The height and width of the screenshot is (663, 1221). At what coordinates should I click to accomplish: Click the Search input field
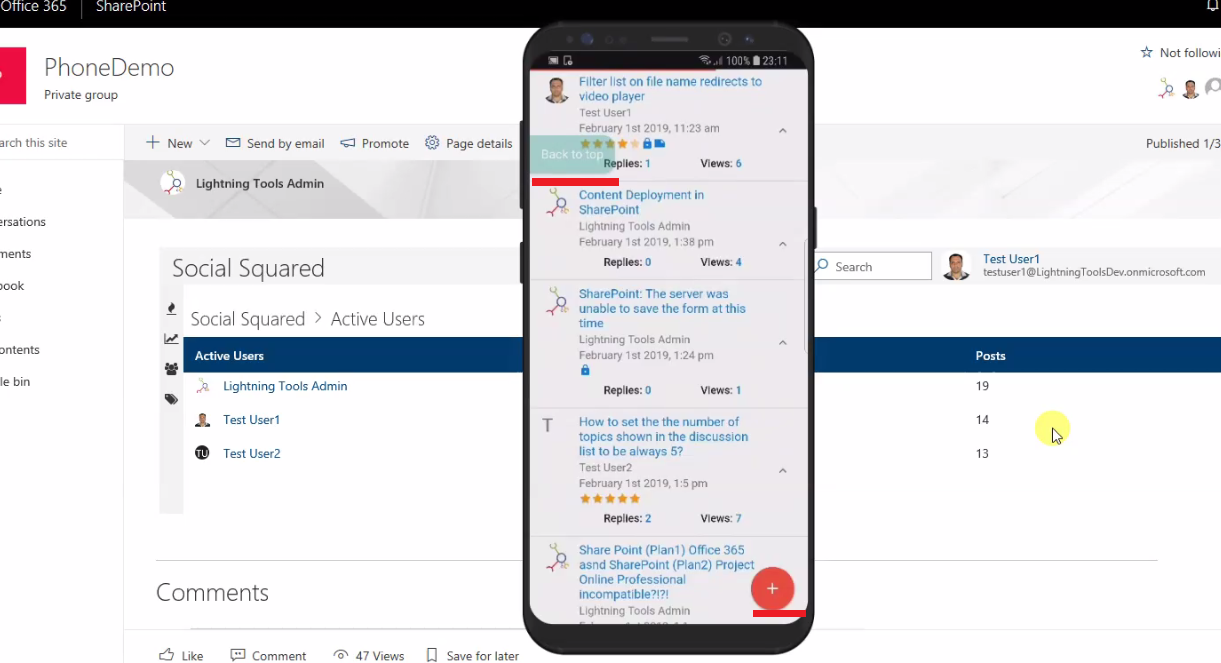point(870,266)
